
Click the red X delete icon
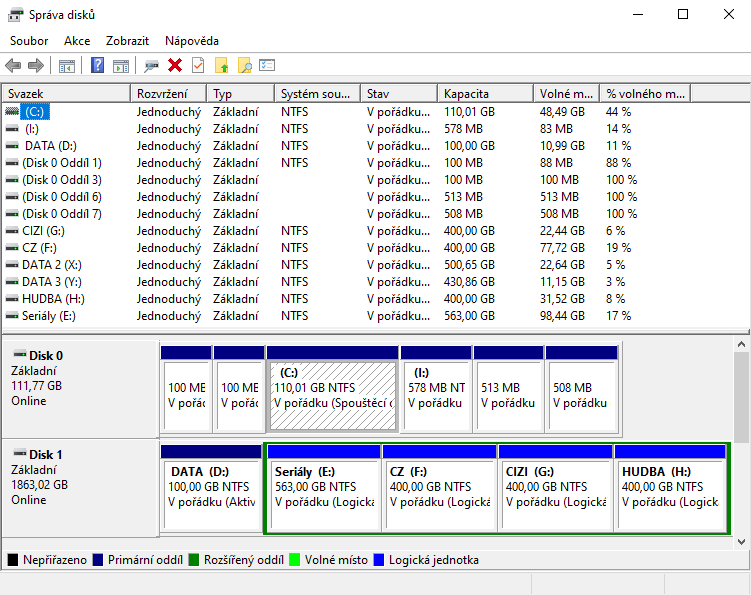click(x=175, y=66)
